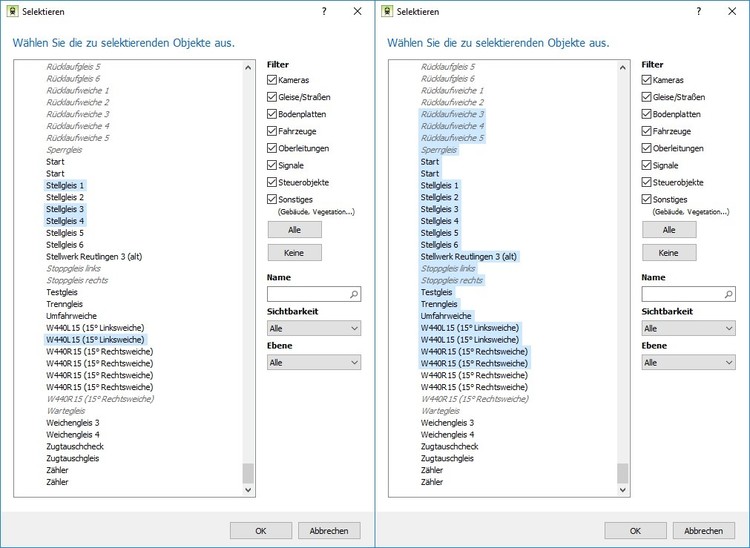Click Alle button in right dialog
This screenshot has height=548, width=750.
pyautogui.click(x=669, y=230)
